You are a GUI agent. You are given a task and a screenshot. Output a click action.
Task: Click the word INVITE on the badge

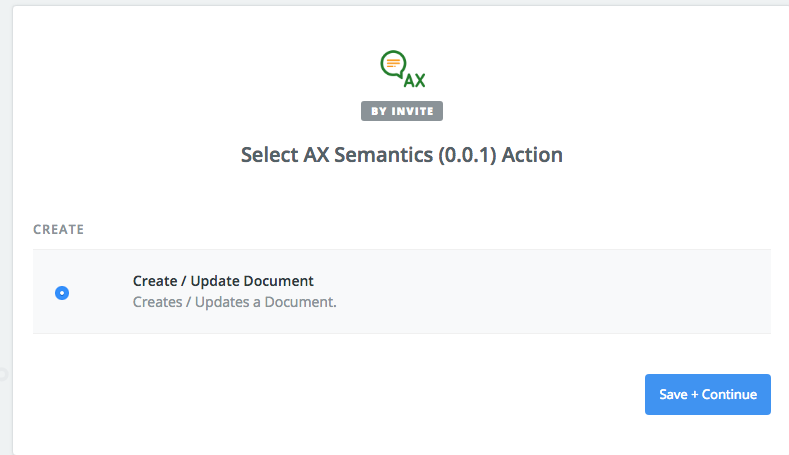coord(412,111)
